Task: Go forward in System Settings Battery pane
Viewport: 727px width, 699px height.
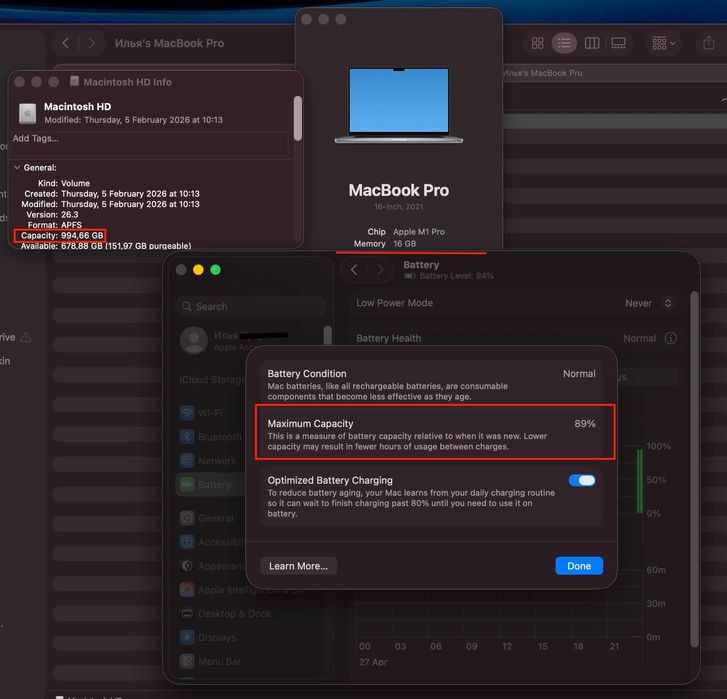Action: [380, 270]
